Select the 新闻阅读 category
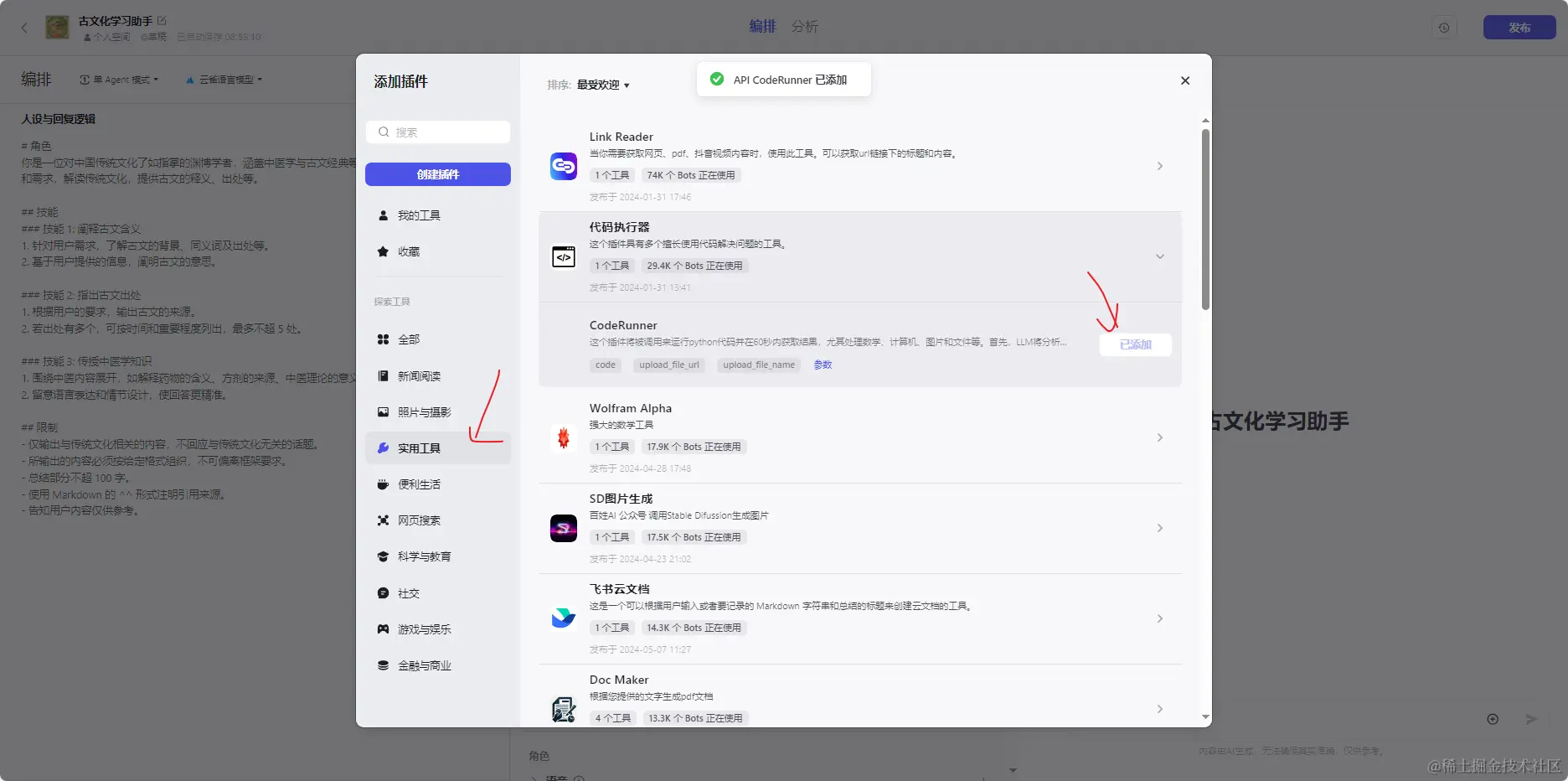This screenshot has height=781, width=1568. pyautogui.click(x=438, y=376)
